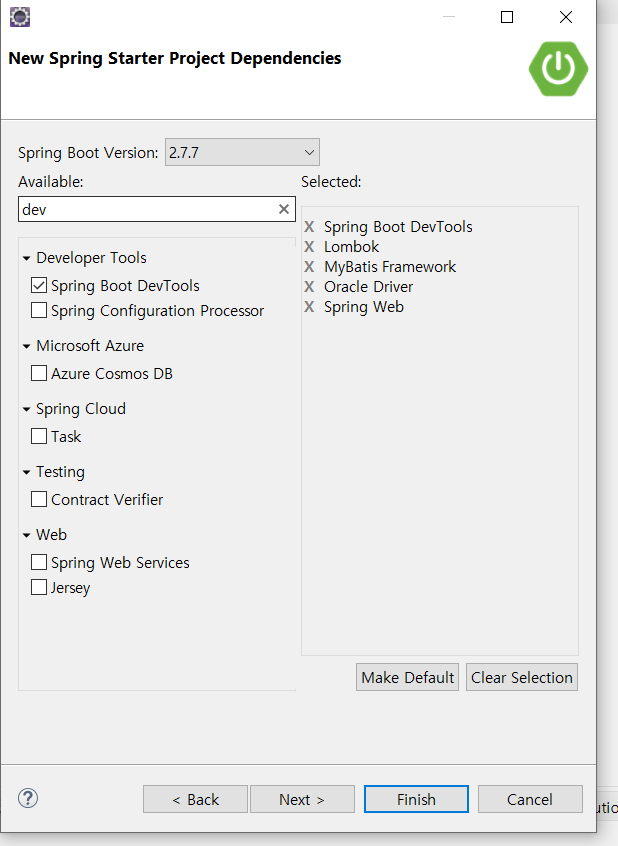Select Lombok text in Selected list
The image size is (618, 846).
coord(351,247)
